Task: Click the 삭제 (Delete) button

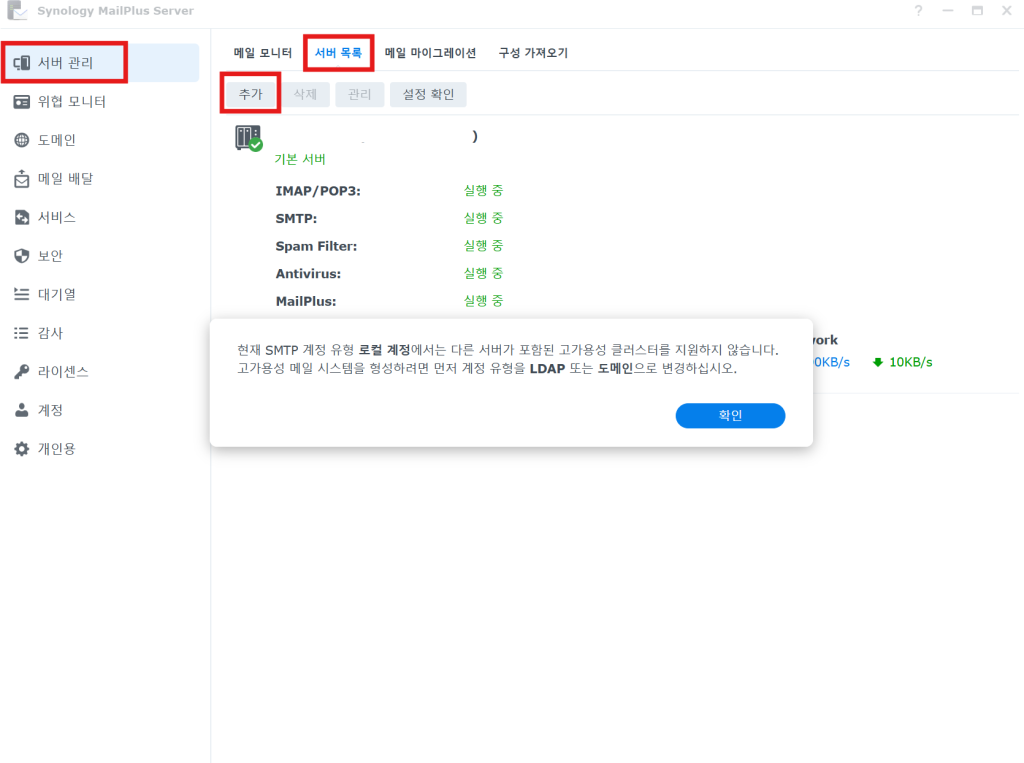Action: coord(305,94)
